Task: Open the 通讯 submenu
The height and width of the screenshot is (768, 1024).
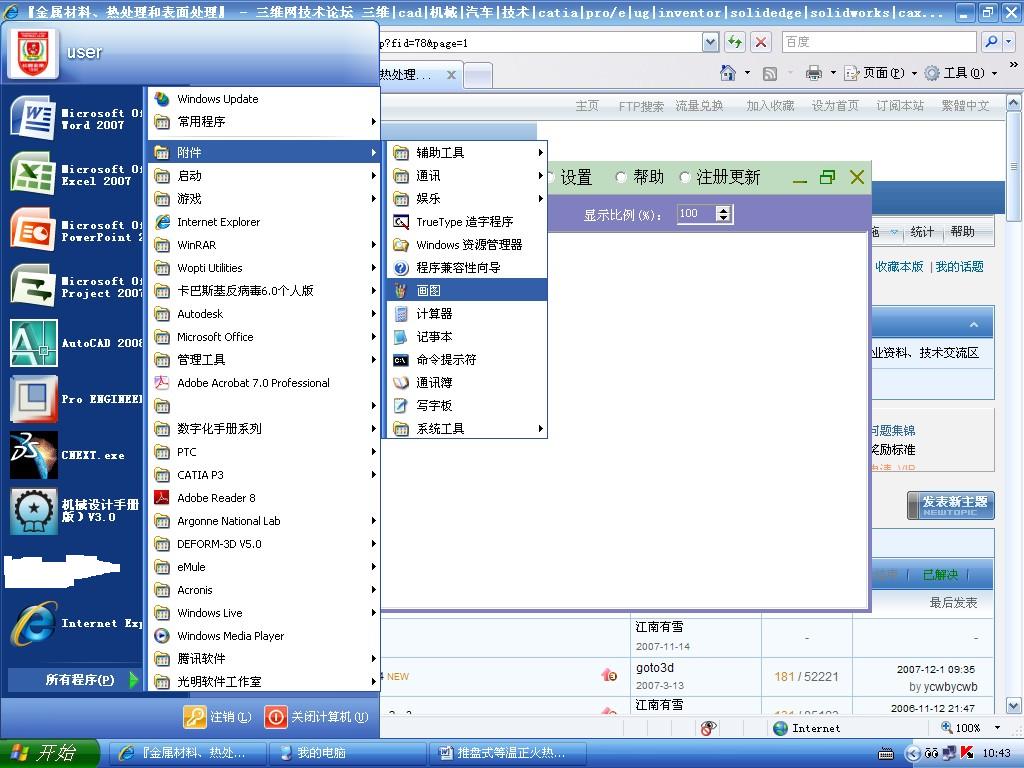Action: coord(467,175)
